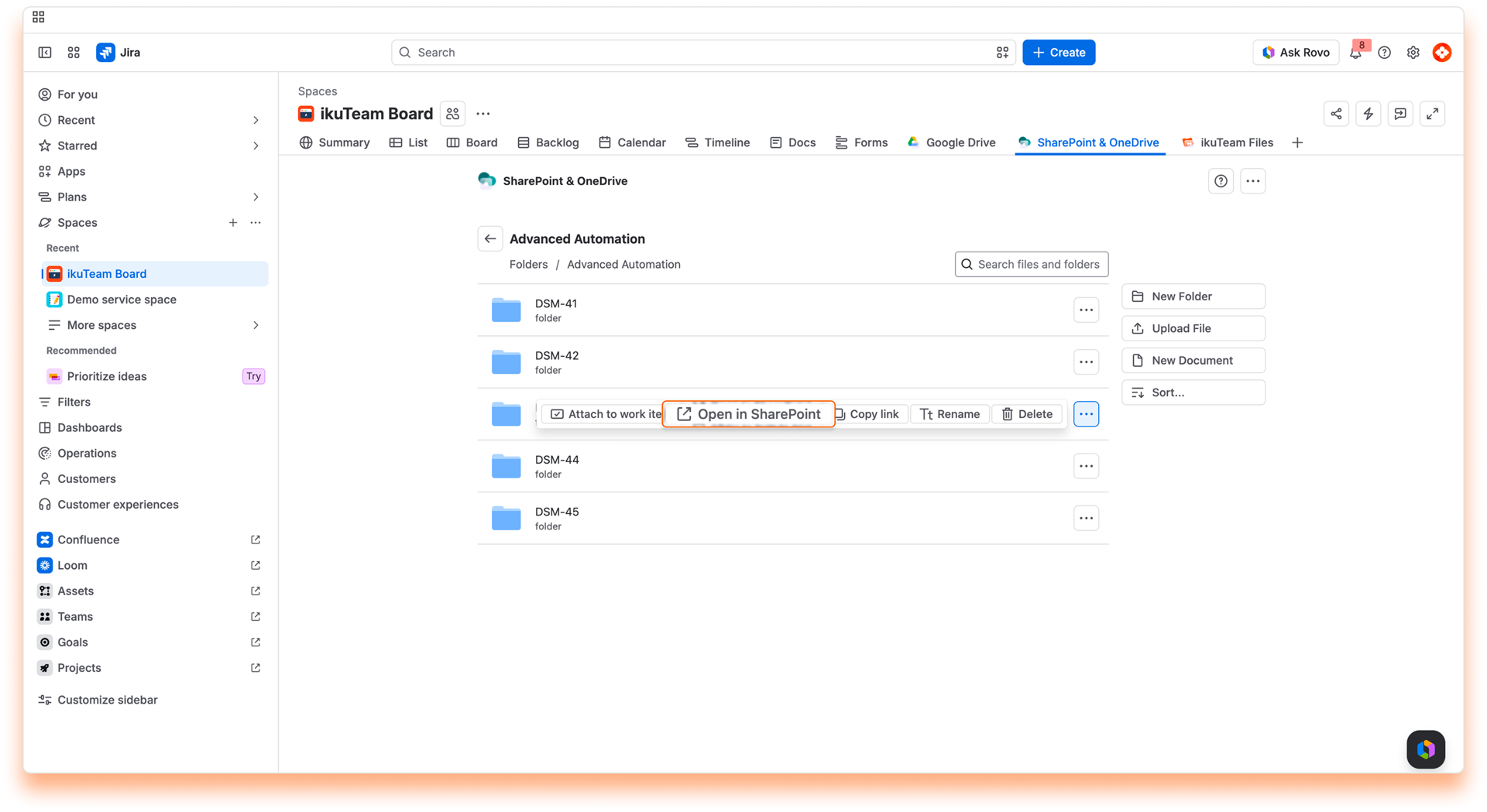
Task: Open the notifications bell icon
Action: 1355,53
